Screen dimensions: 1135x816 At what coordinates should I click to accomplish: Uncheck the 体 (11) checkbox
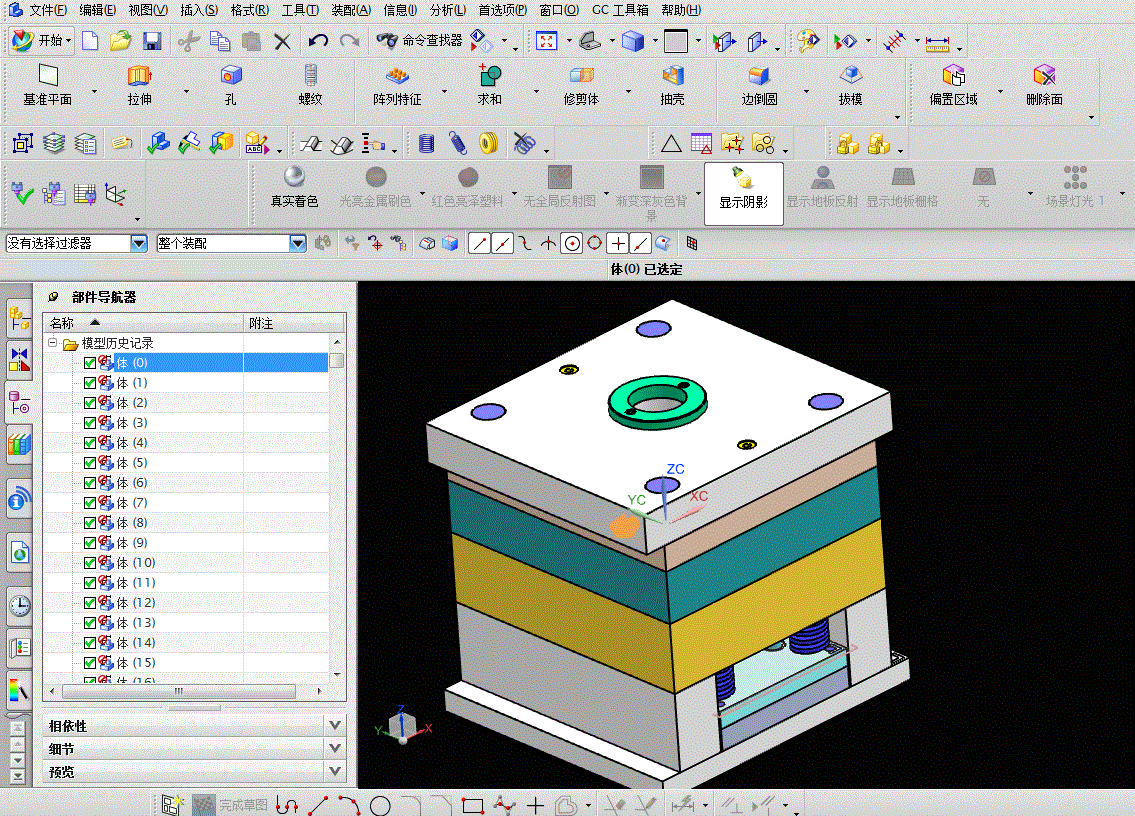(90, 583)
